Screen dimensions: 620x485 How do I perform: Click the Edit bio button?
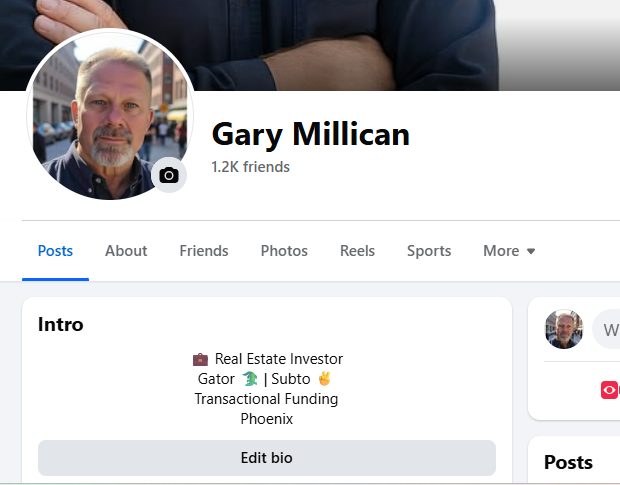(267, 458)
